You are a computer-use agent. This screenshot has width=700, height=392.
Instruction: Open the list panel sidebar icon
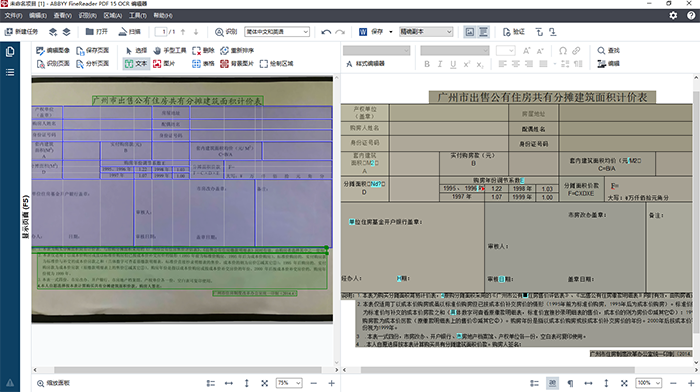coord(10,72)
